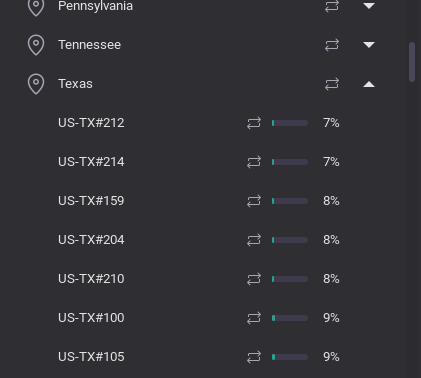Click the 8% load value for US-TX#204
This screenshot has width=421, height=378.
331,240
